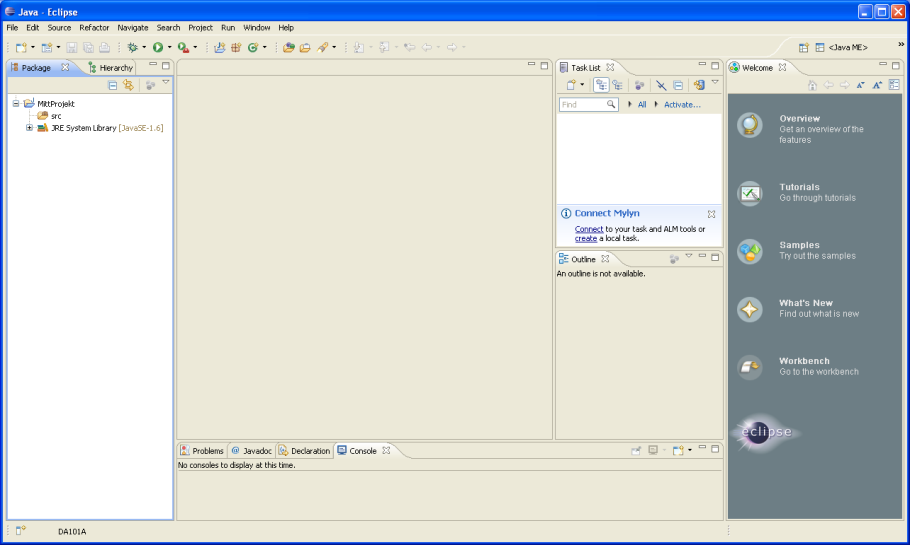910x545 pixels.
Task: Switch to the Problems tab
Action: tap(202, 451)
